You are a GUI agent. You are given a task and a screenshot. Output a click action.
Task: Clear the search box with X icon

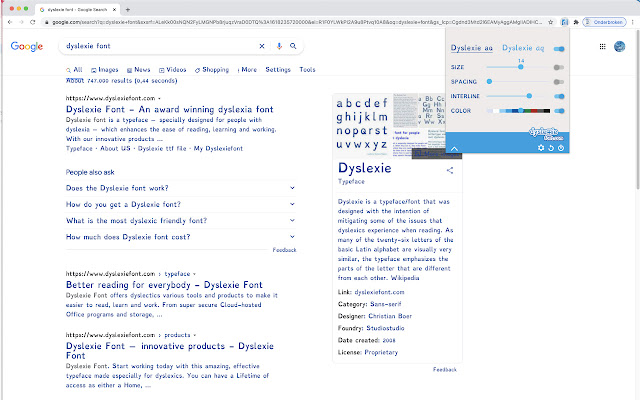(x=262, y=46)
